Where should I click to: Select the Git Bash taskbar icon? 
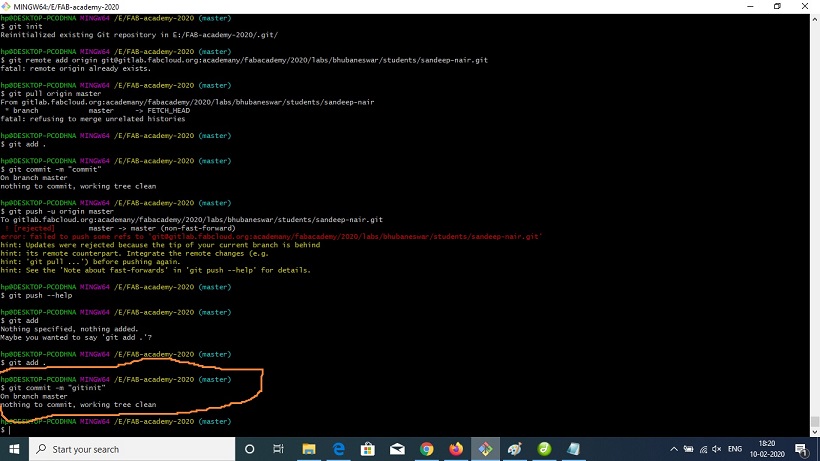(x=485, y=449)
